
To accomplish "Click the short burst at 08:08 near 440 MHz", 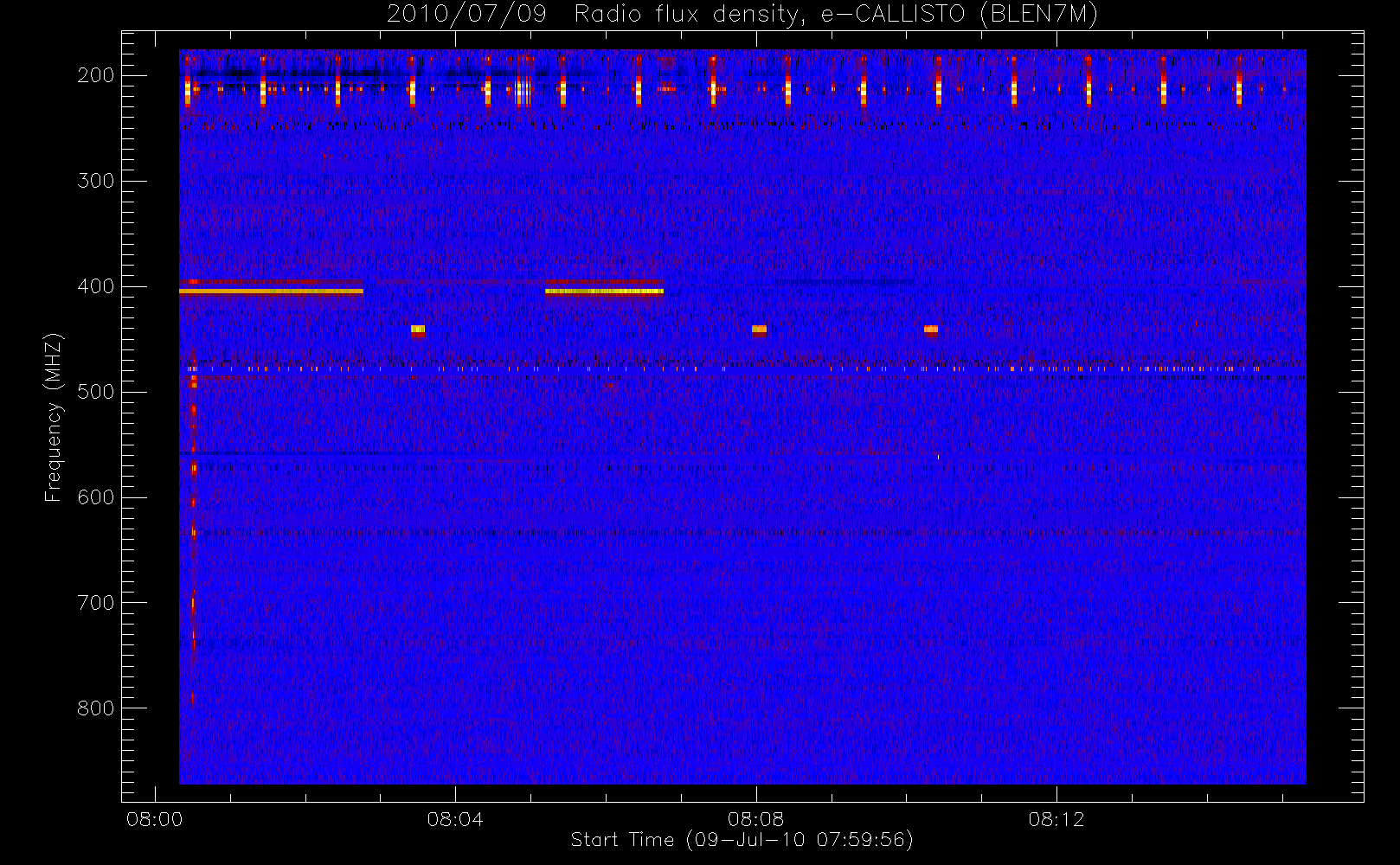I will [x=759, y=330].
